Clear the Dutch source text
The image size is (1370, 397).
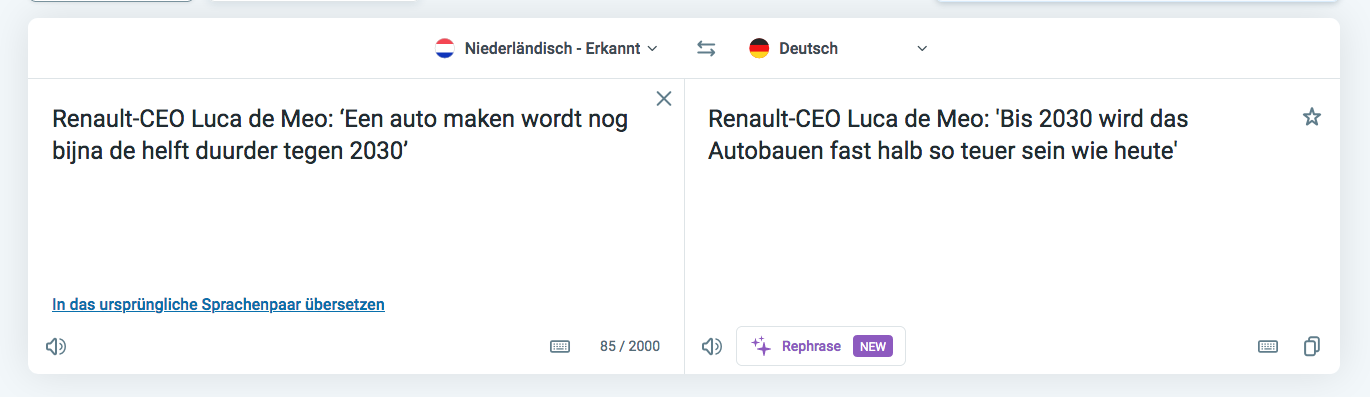(663, 98)
